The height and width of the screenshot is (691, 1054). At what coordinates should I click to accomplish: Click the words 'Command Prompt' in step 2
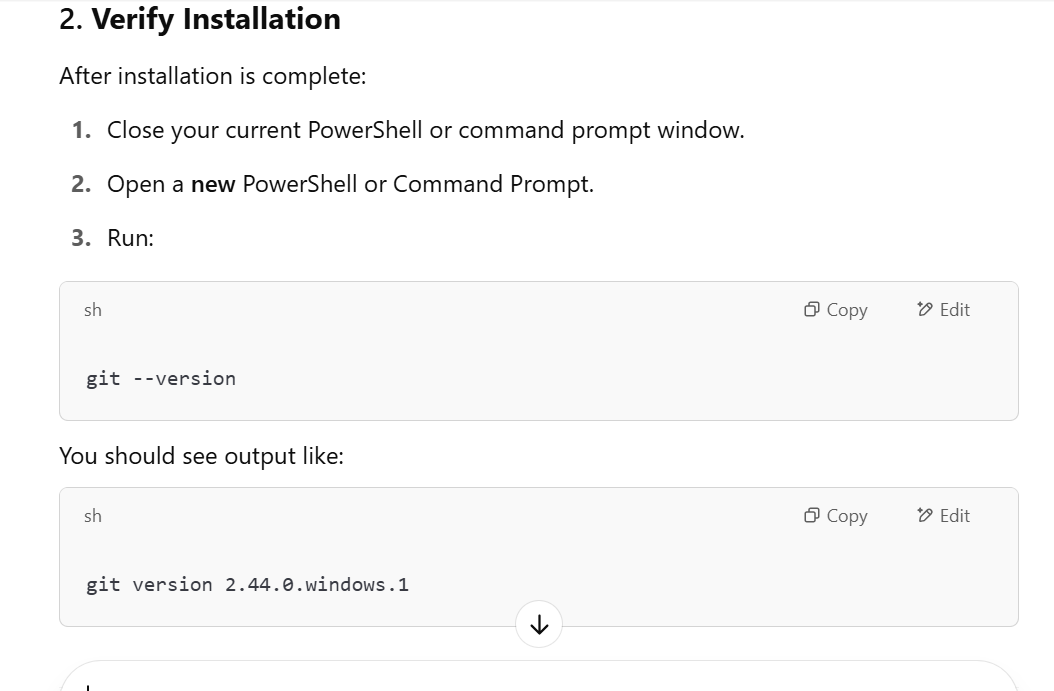coord(491,184)
